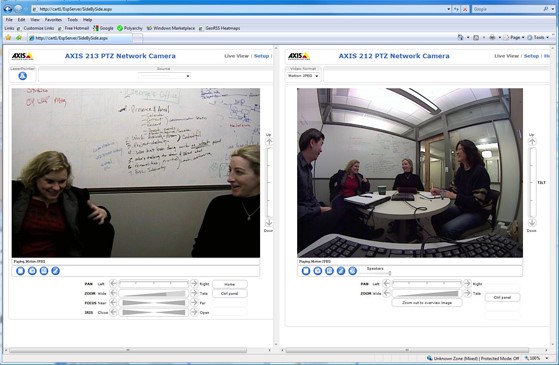Click the Home page icon in command bar
This screenshot has height=365, width=559.
460,37
